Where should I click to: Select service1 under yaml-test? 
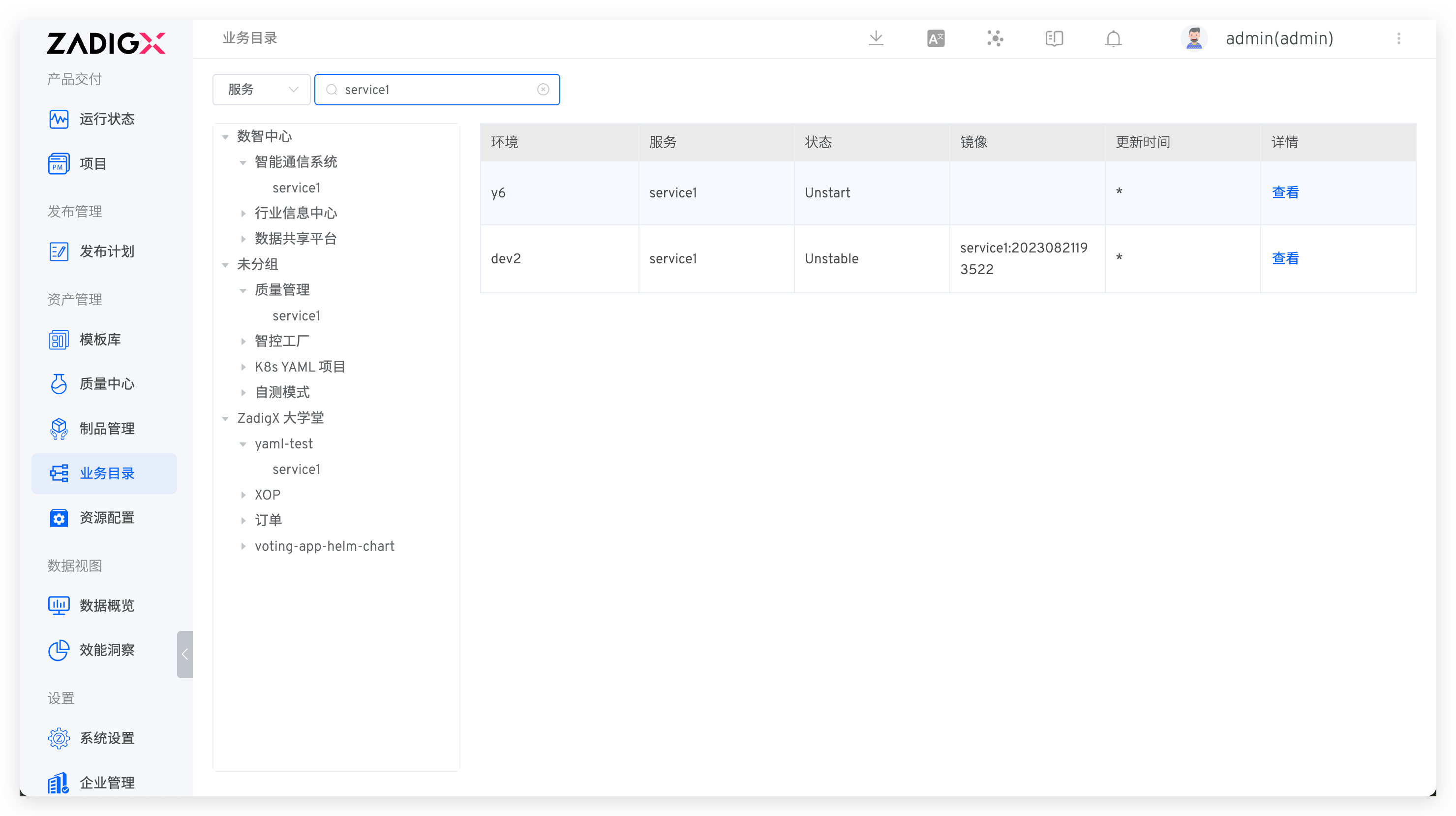(296, 470)
